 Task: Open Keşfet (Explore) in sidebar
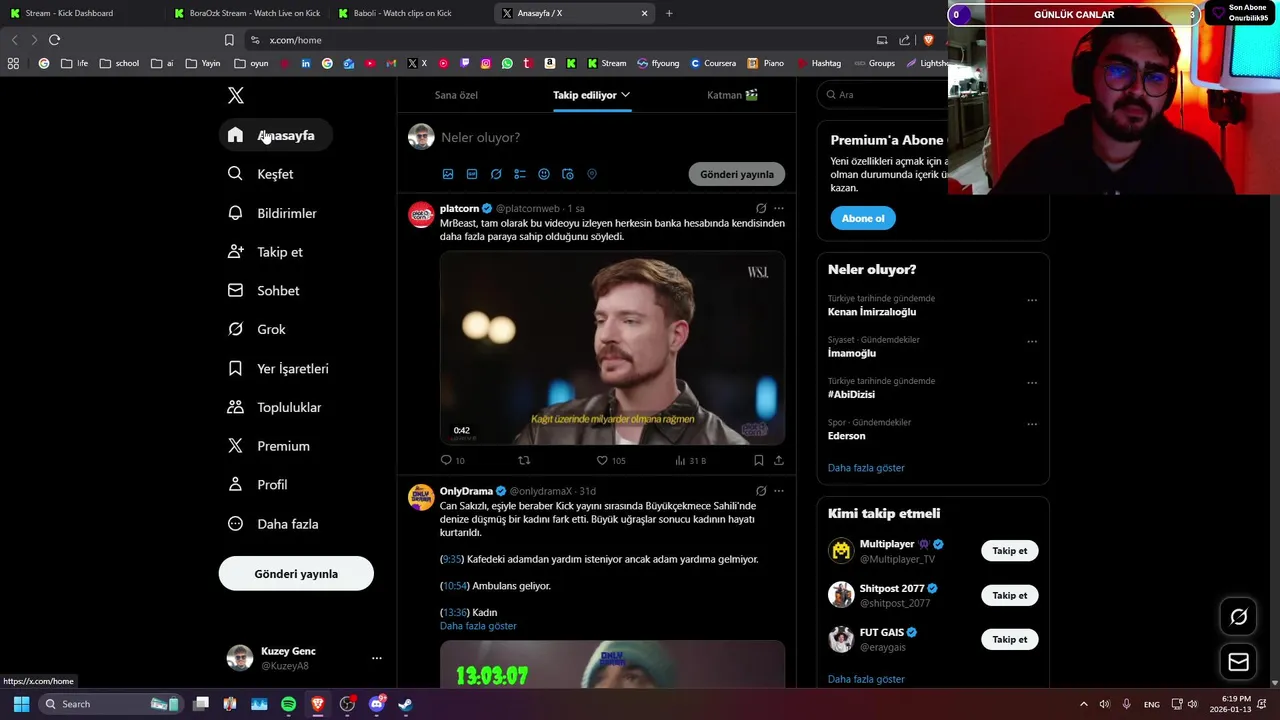262,174
